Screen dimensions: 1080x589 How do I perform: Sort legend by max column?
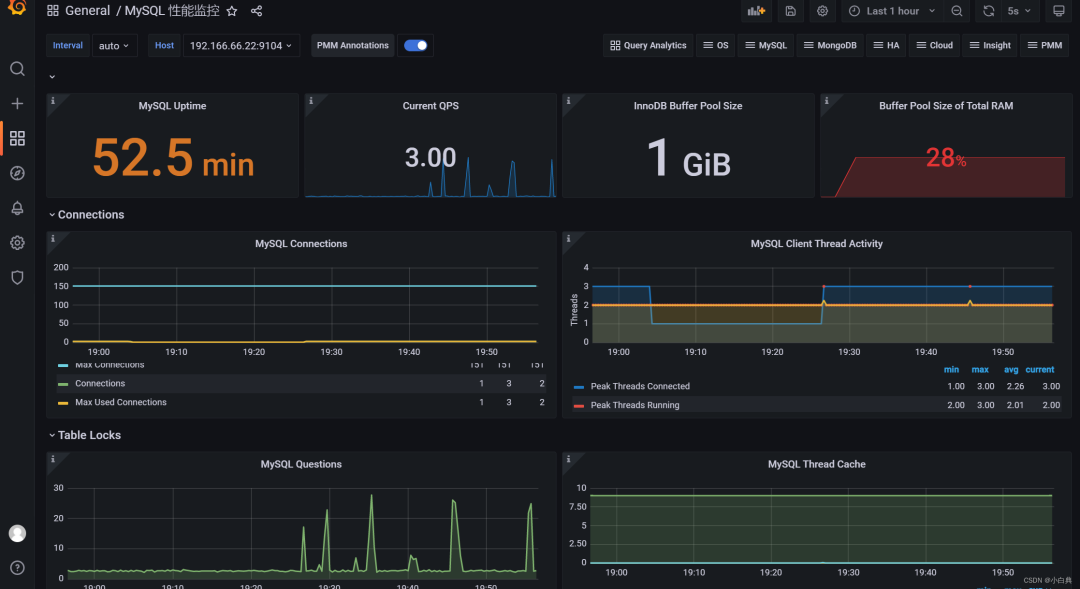980,370
